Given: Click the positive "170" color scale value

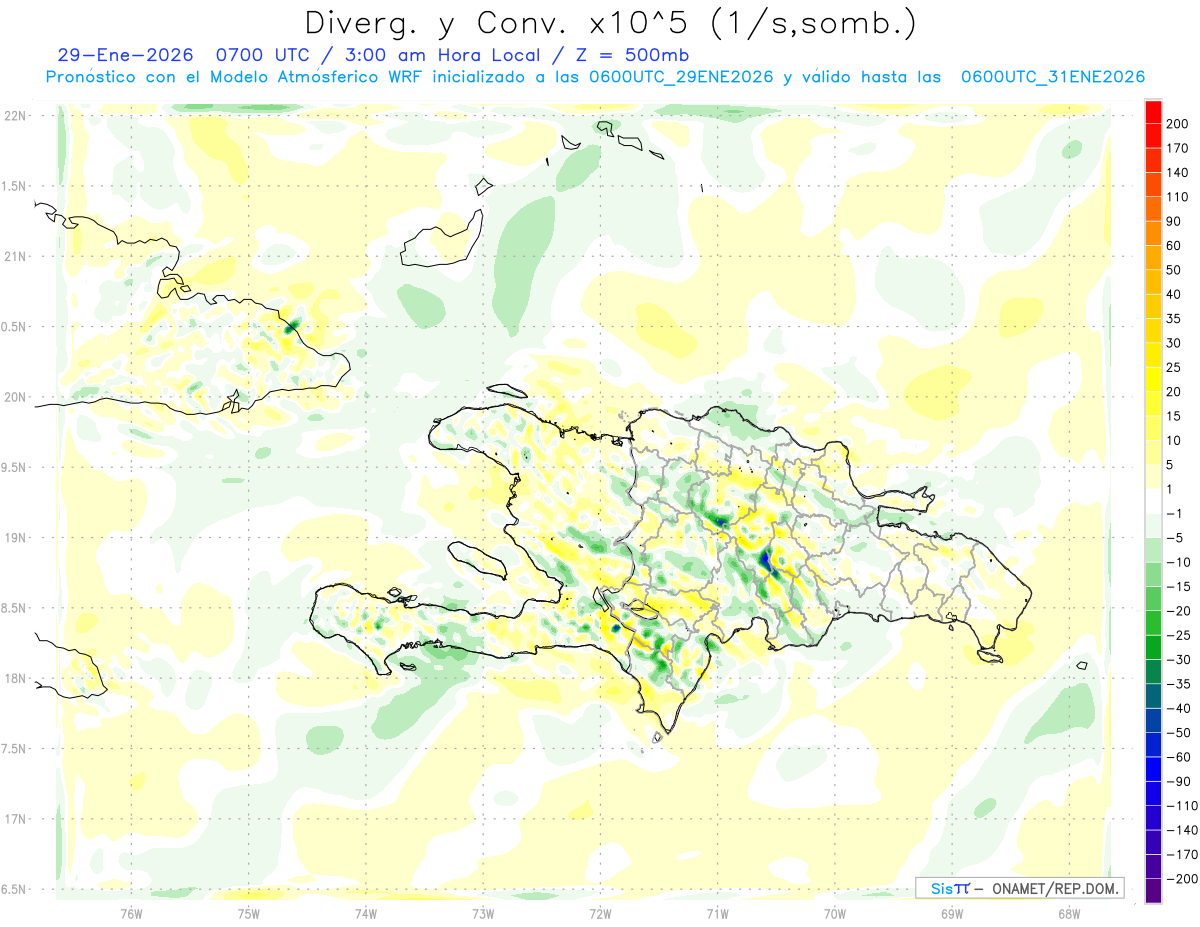Looking at the screenshot, I should [x=1178, y=148].
